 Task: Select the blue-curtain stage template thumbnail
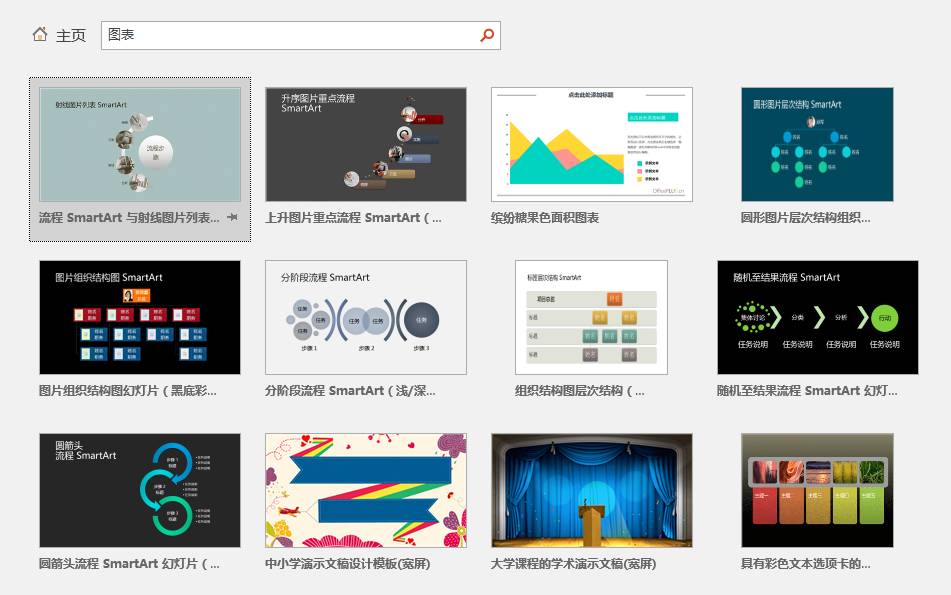(592, 490)
